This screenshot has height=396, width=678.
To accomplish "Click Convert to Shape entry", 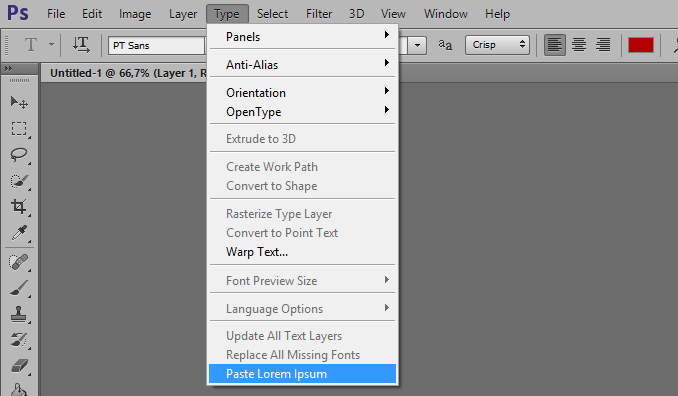I will click(x=303, y=186).
